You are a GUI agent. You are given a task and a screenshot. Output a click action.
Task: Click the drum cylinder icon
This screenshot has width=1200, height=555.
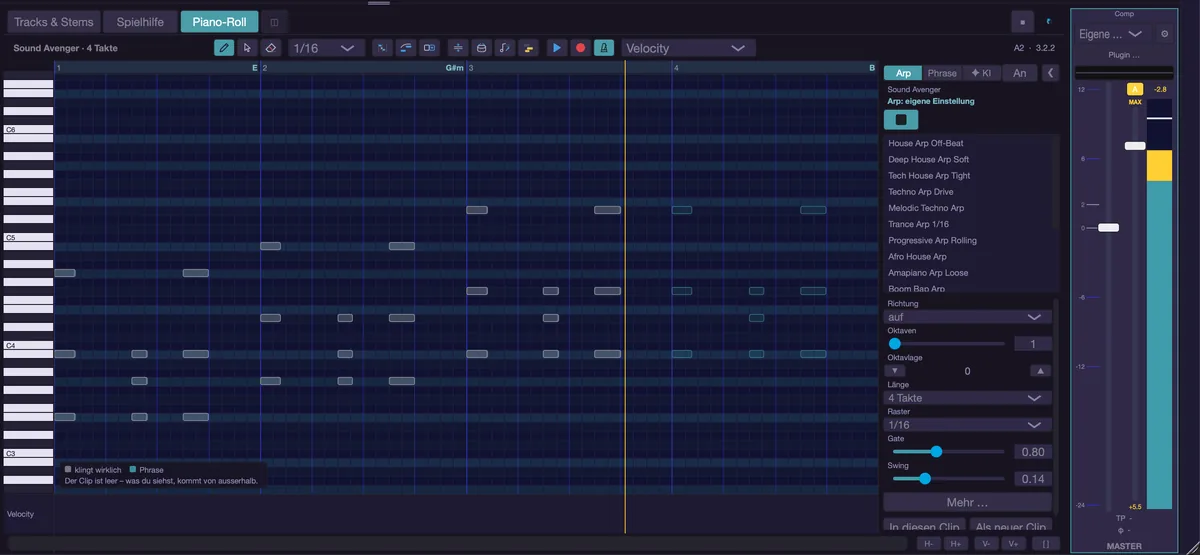[x=481, y=48]
